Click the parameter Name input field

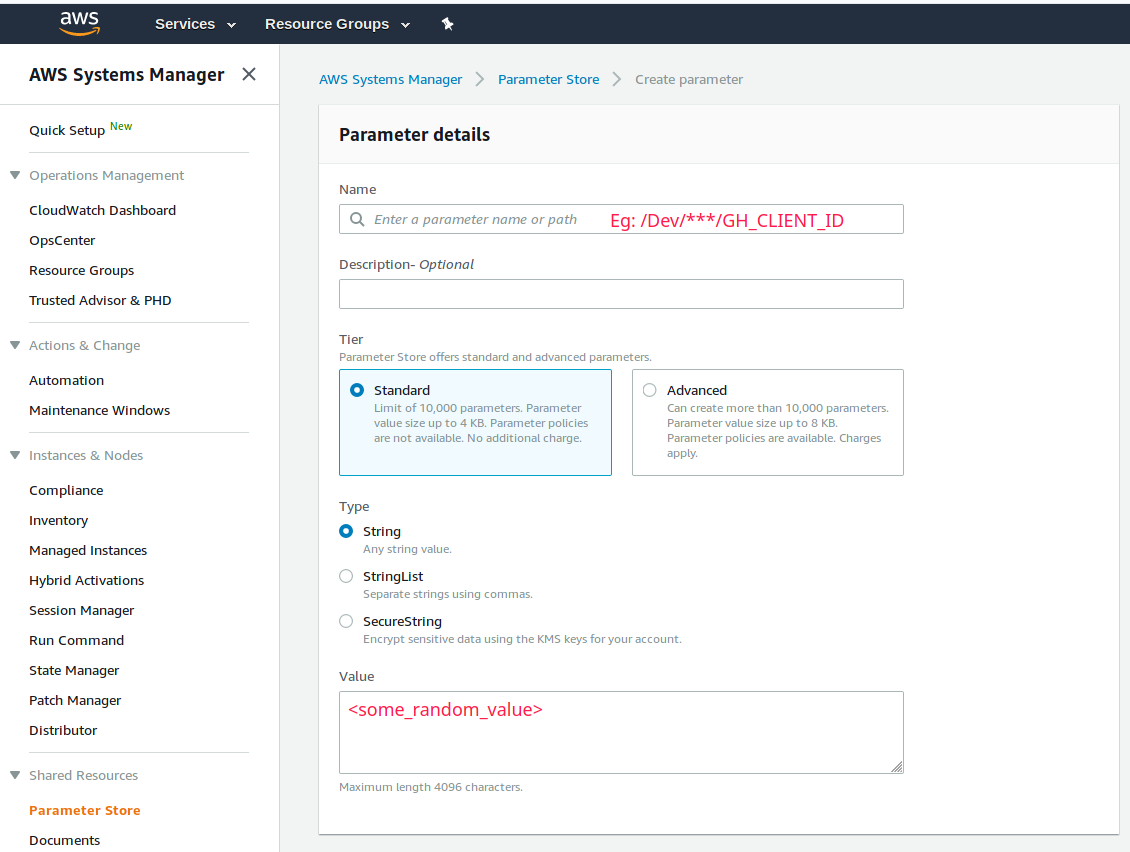coord(621,219)
